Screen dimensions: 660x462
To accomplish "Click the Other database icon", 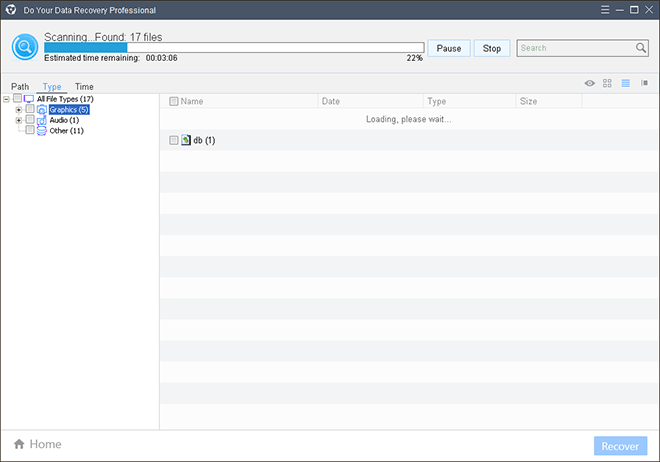I will pos(42,131).
